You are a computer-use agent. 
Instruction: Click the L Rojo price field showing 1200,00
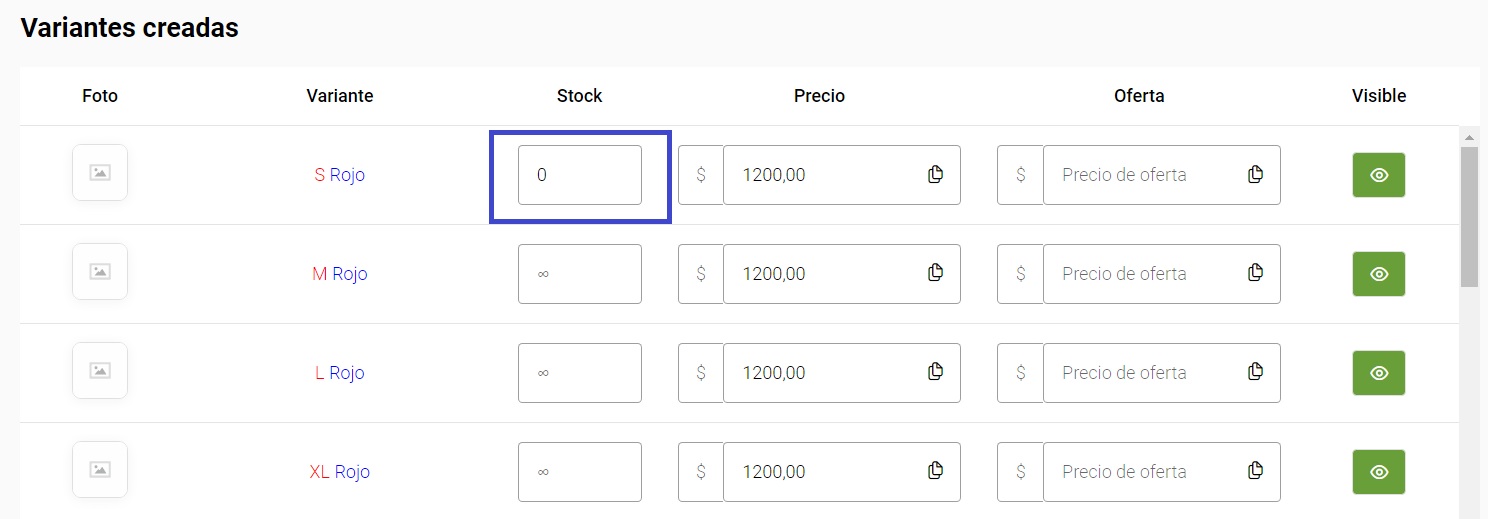(x=842, y=373)
